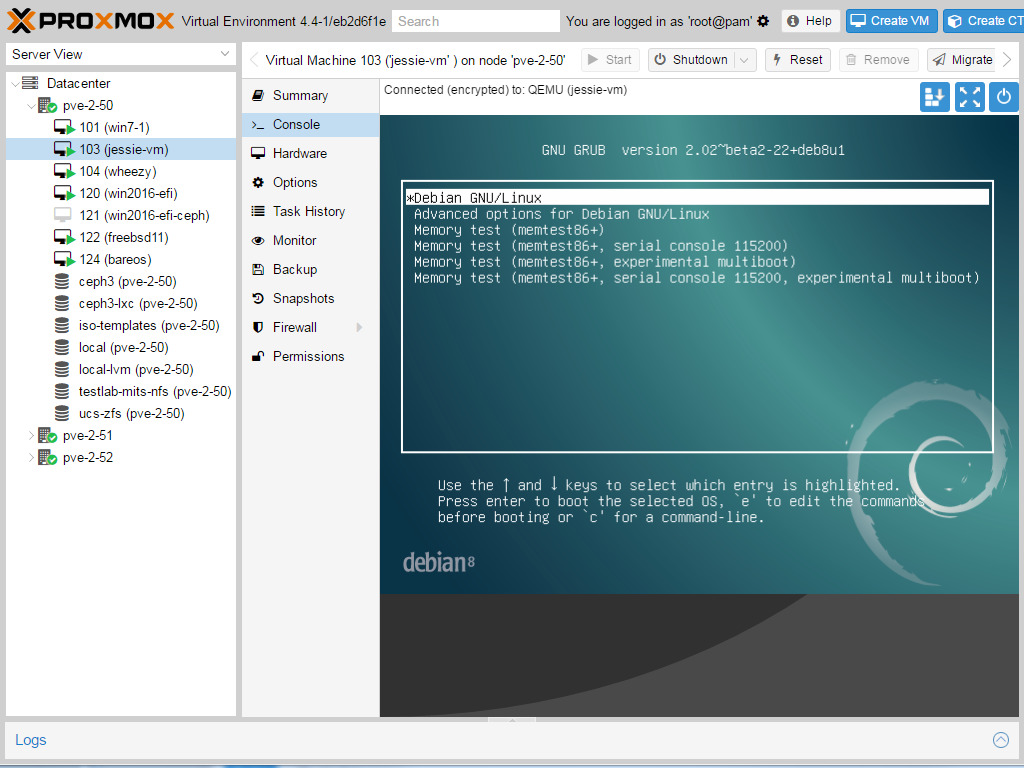Click the gear icon next to root@pam
The height and width of the screenshot is (768, 1024).
(764, 21)
